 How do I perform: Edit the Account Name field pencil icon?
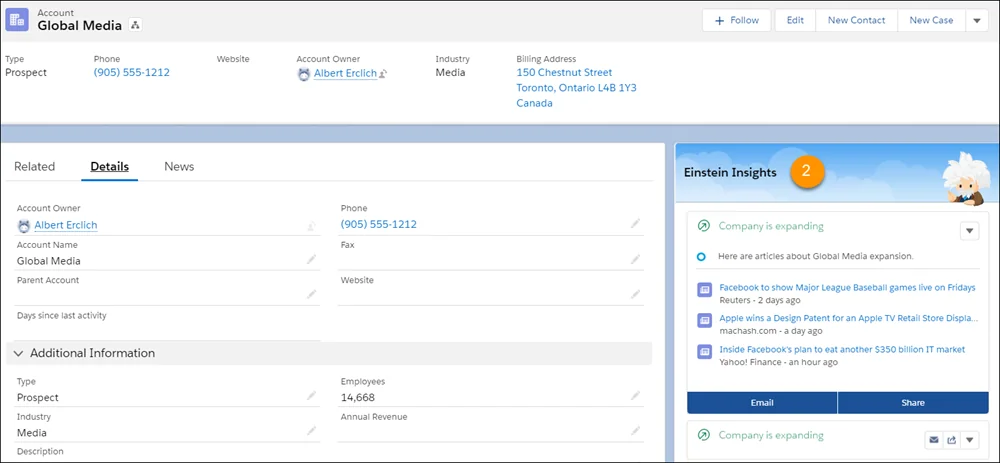tap(311, 259)
